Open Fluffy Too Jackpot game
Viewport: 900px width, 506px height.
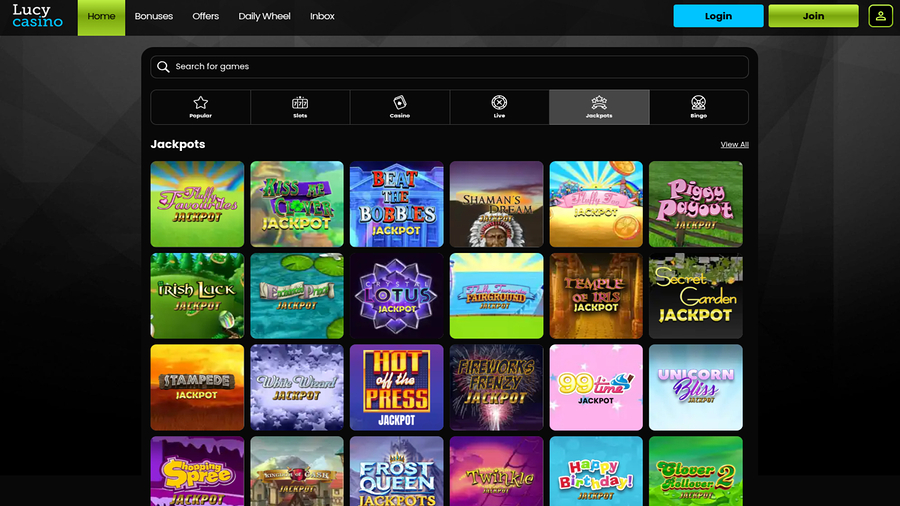596,204
